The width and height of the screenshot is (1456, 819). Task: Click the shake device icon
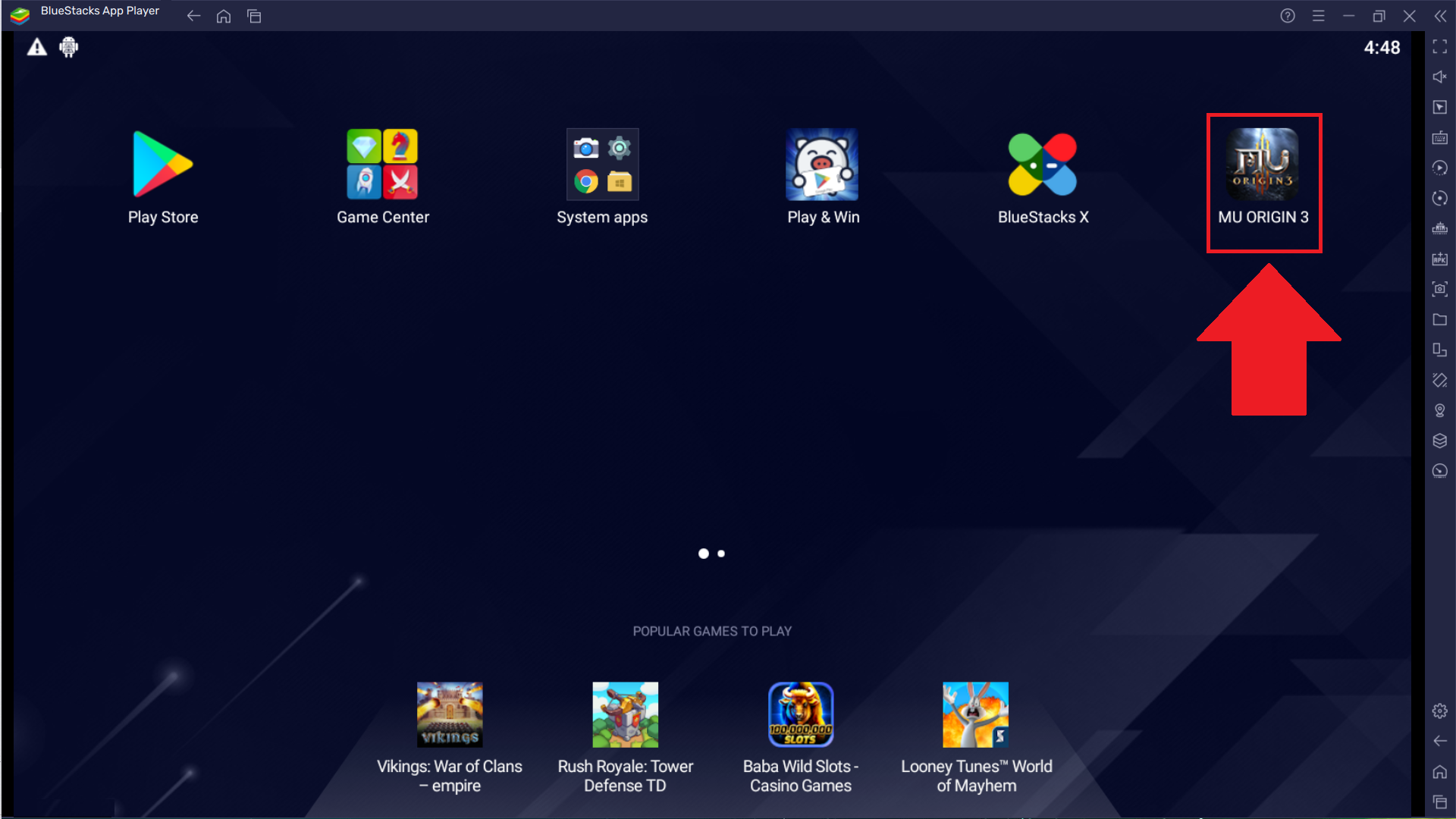1440,380
